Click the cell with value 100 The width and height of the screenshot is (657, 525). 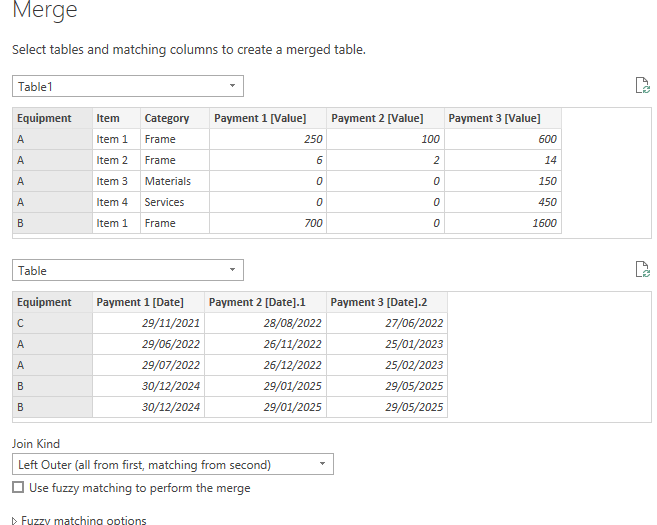pyautogui.click(x=385, y=139)
